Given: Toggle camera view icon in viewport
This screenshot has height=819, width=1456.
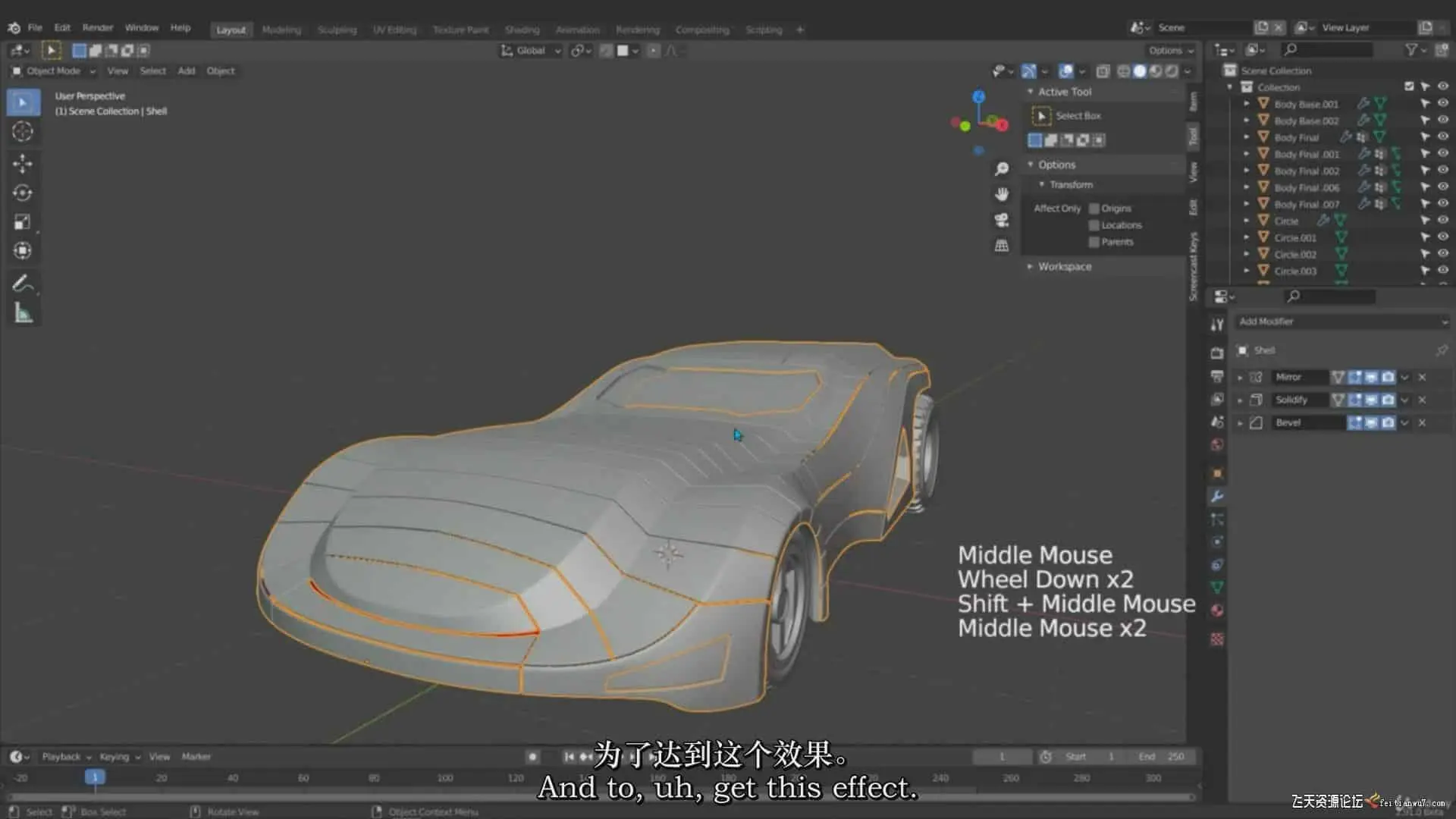Looking at the screenshot, I should (x=1002, y=220).
